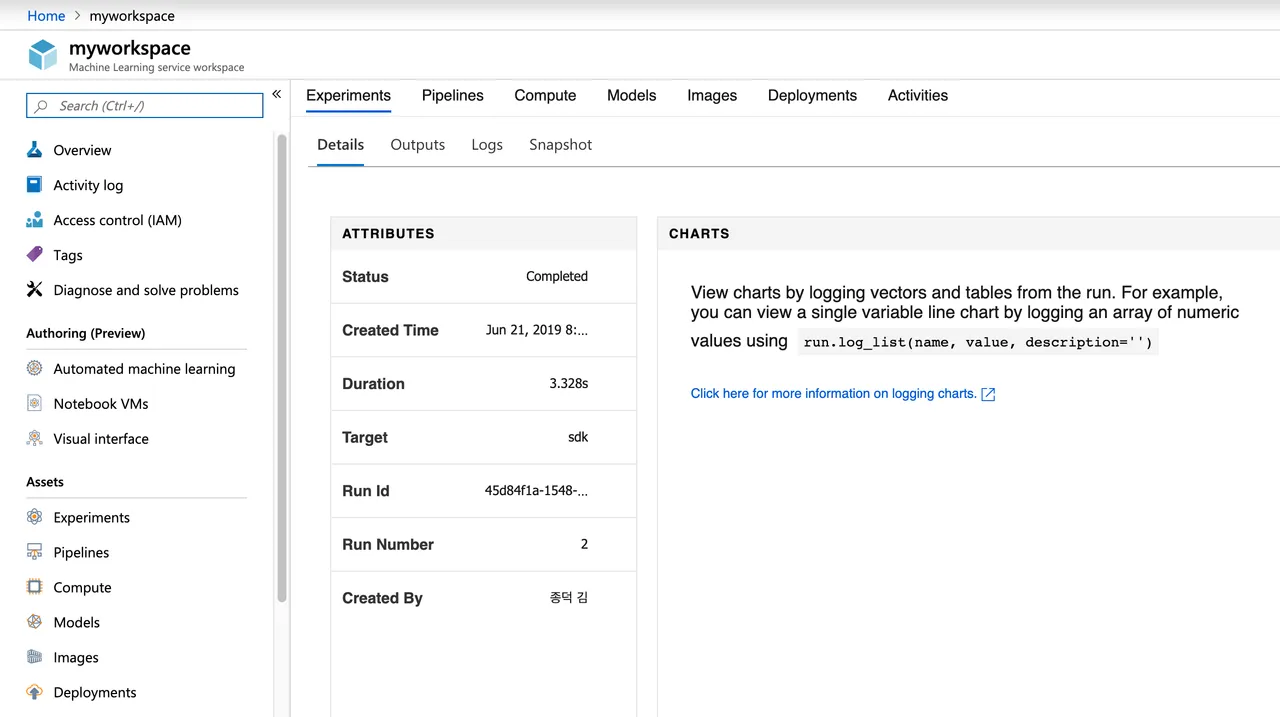Open Experiments under Assets
Screen dimensions: 1280x717
tap(92, 517)
